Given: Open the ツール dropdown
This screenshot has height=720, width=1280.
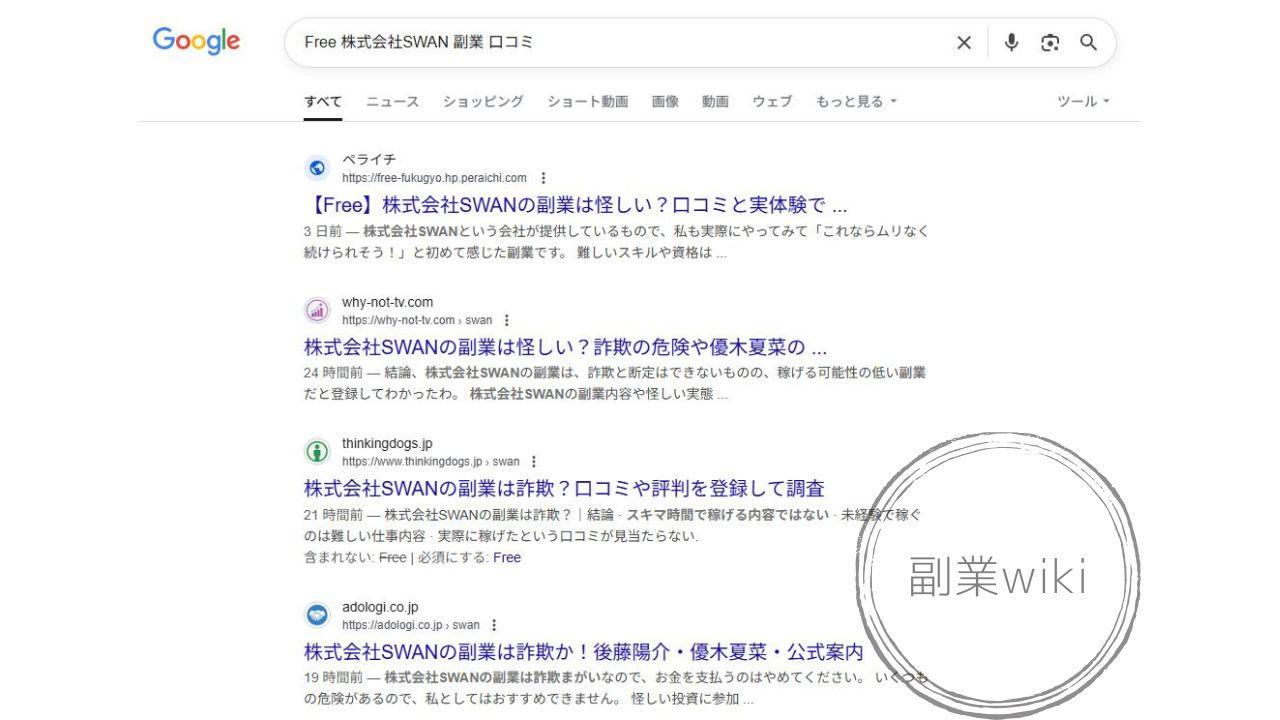Looking at the screenshot, I should 1084,101.
